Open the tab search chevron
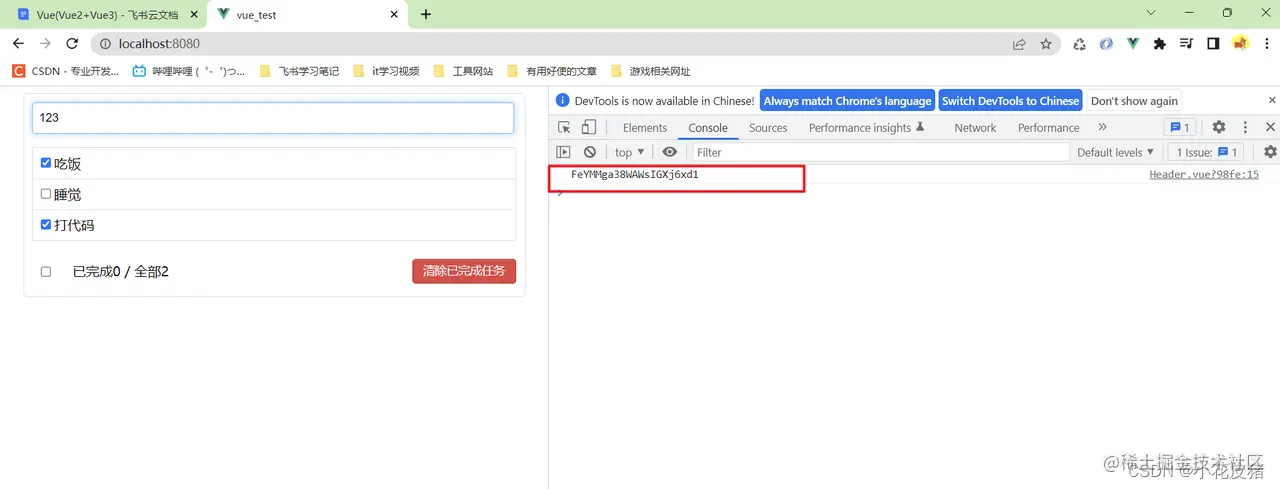This screenshot has width=1280, height=489. (1151, 13)
